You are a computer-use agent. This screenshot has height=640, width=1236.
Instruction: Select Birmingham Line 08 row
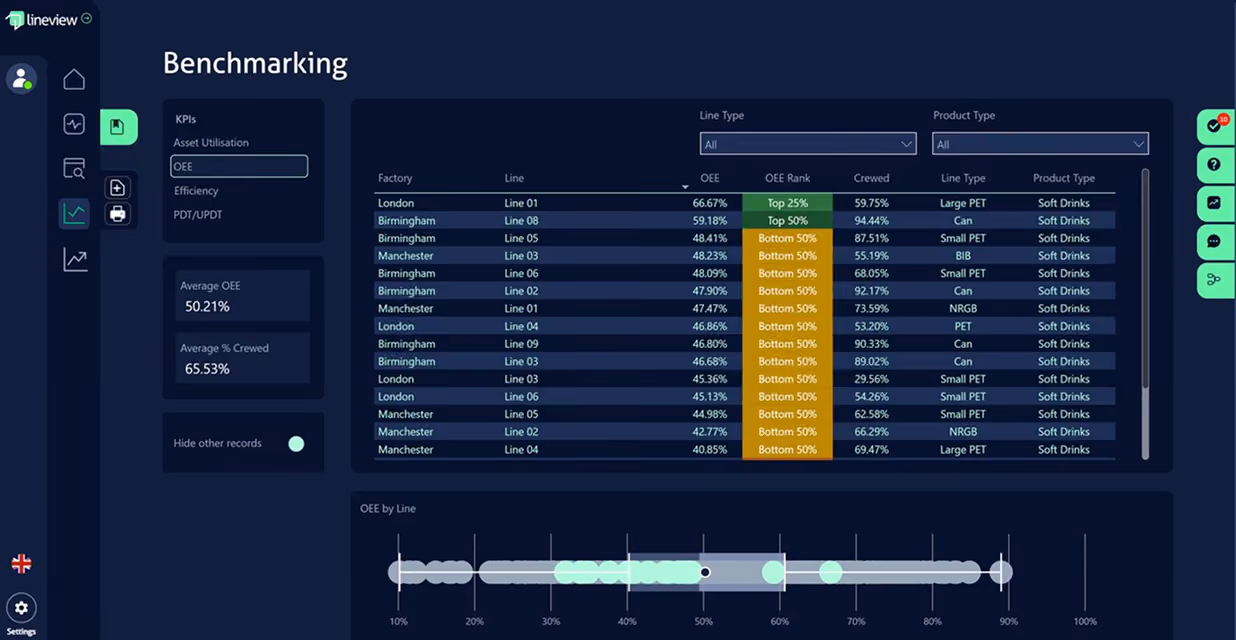(x=744, y=221)
